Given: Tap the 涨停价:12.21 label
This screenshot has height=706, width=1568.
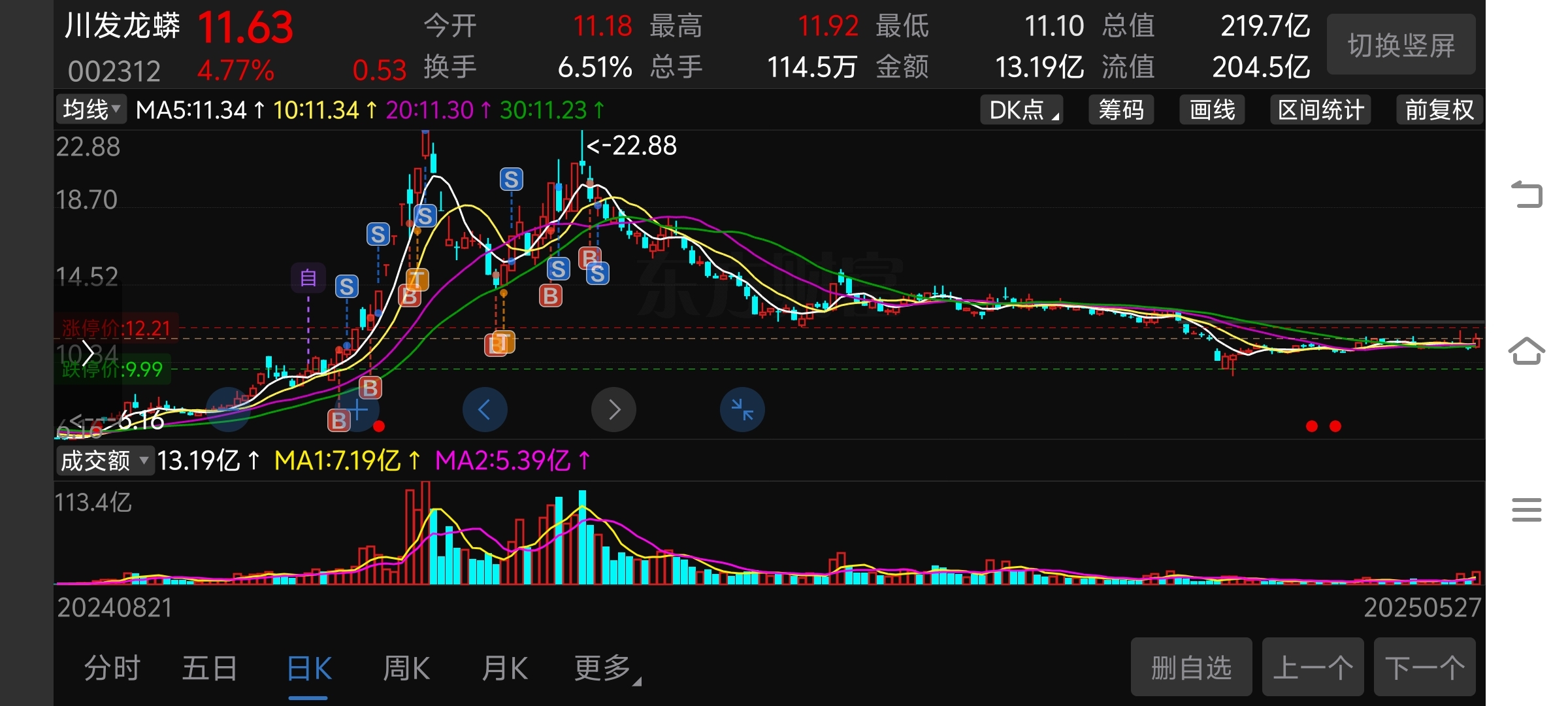Looking at the screenshot, I should [x=116, y=328].
